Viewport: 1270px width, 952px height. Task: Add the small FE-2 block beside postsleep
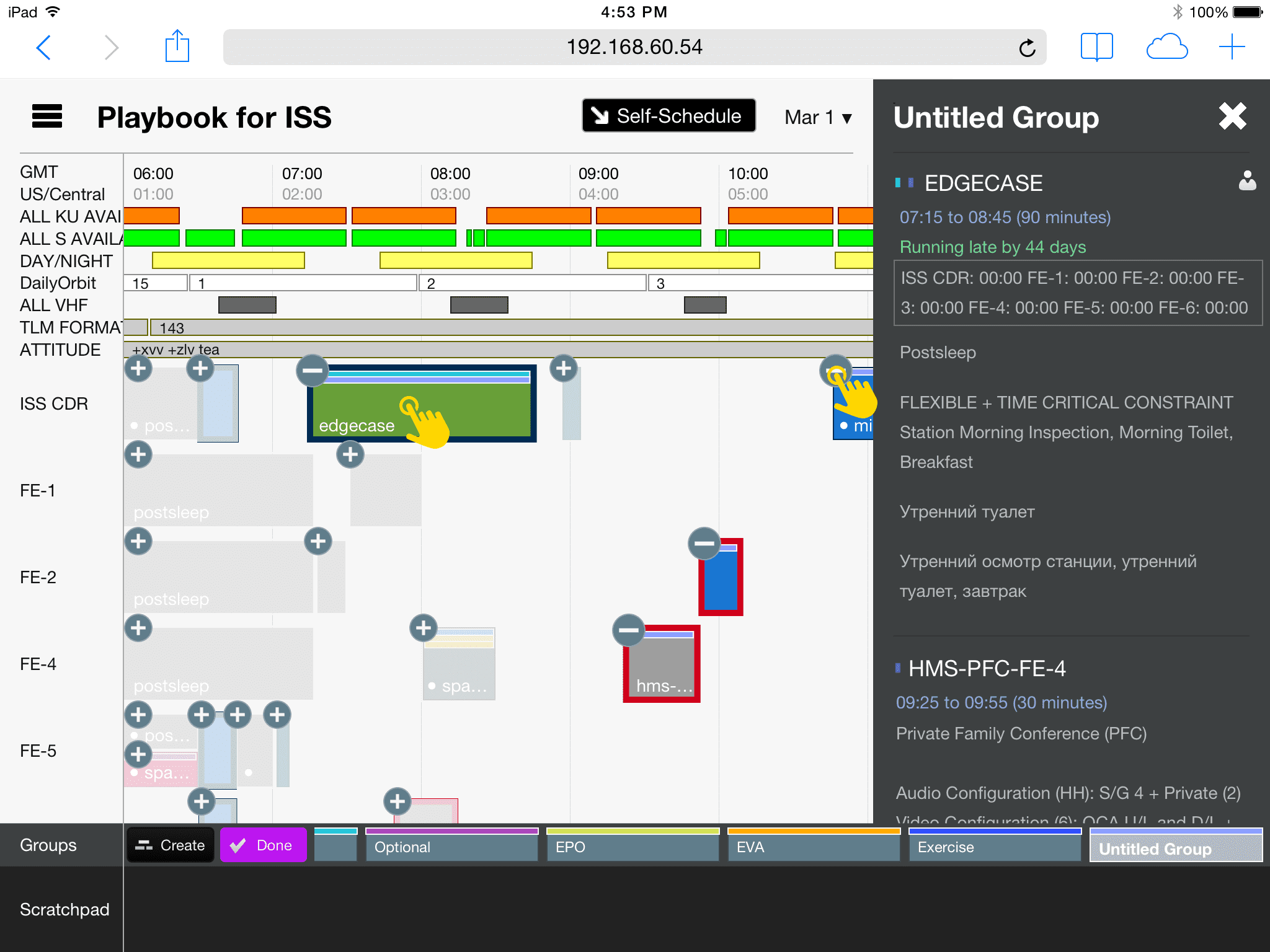point(318,541)
